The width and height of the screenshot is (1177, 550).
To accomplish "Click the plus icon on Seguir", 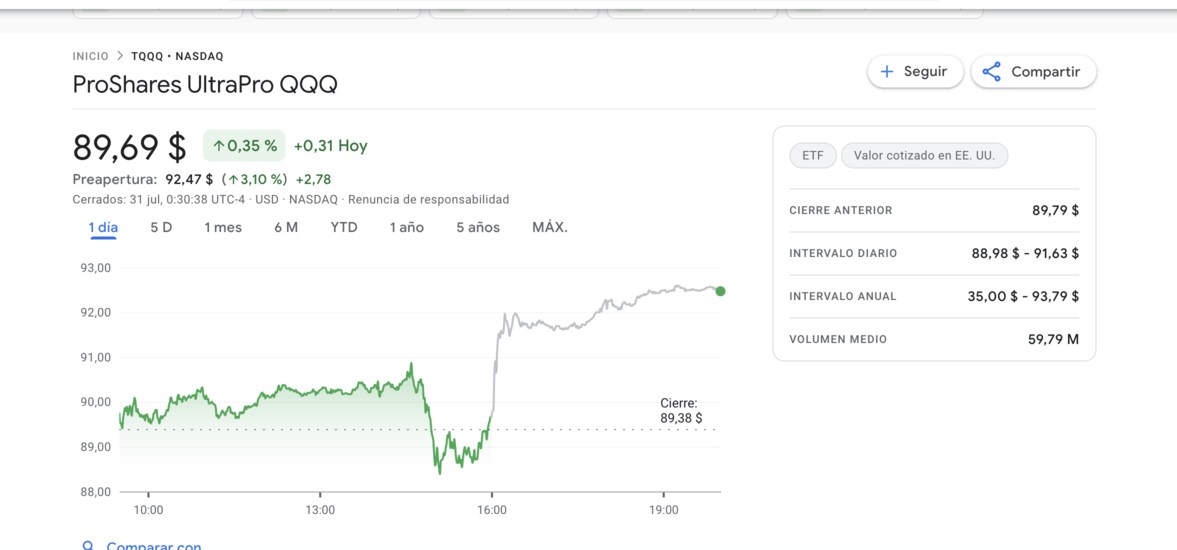I will click(x=887, y=72).
